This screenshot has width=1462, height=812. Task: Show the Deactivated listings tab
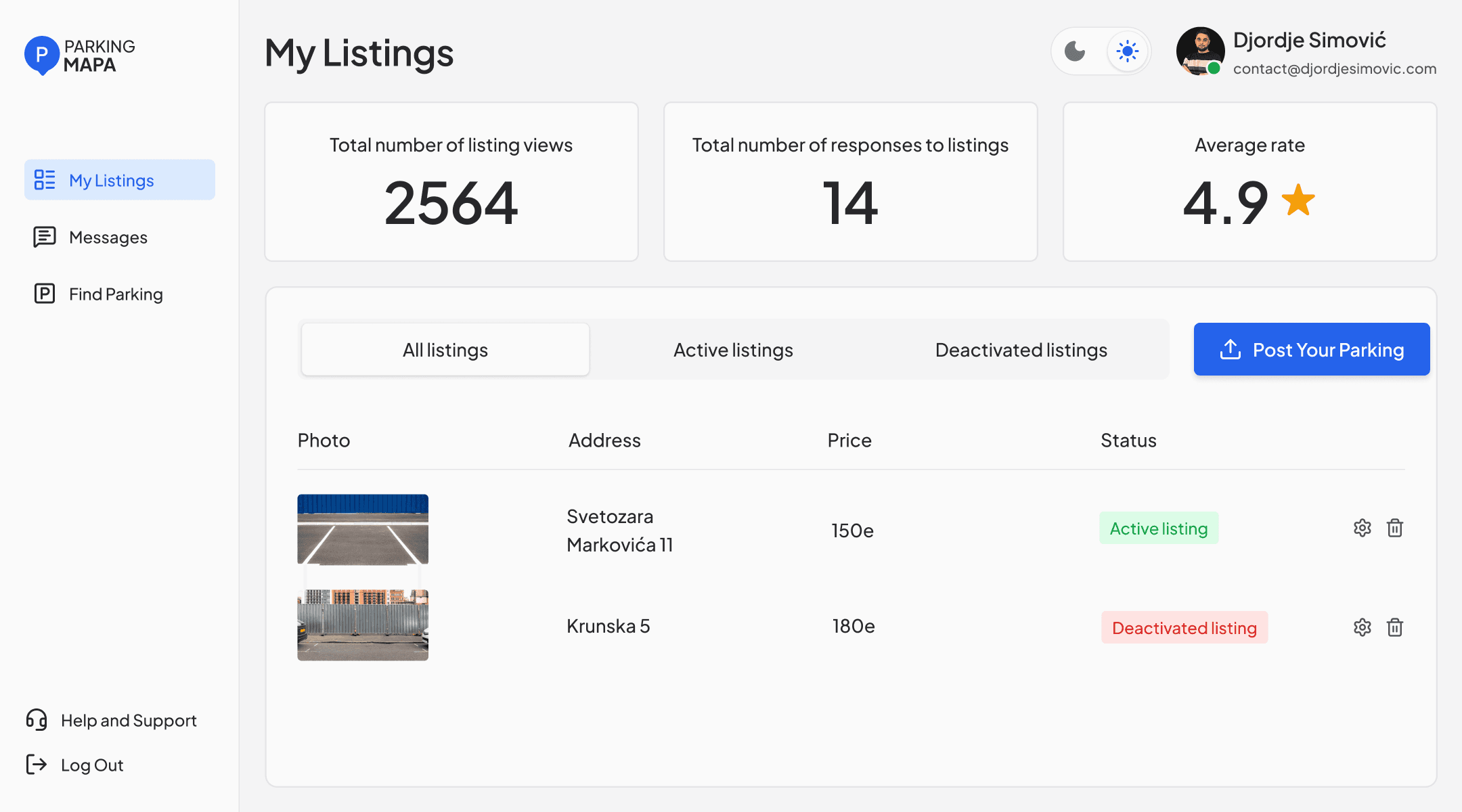pyautogui.click(x=1021, y=350)
